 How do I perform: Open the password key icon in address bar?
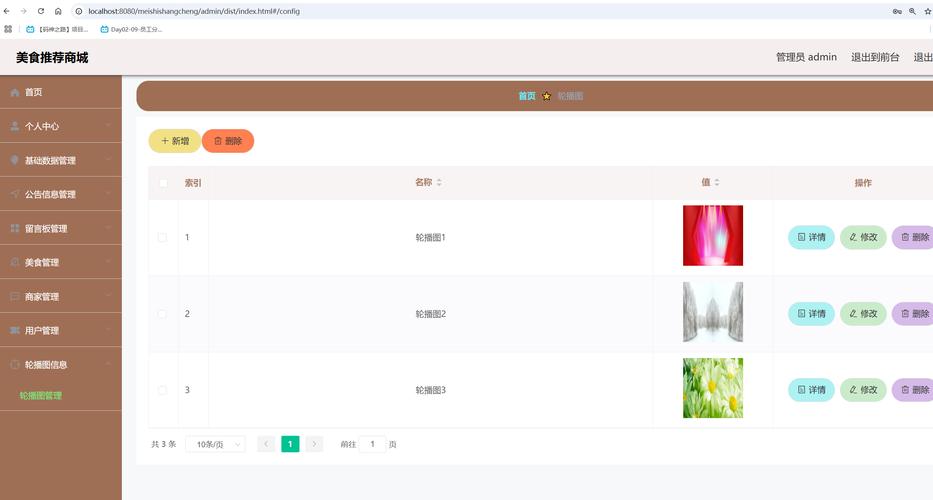897,11
